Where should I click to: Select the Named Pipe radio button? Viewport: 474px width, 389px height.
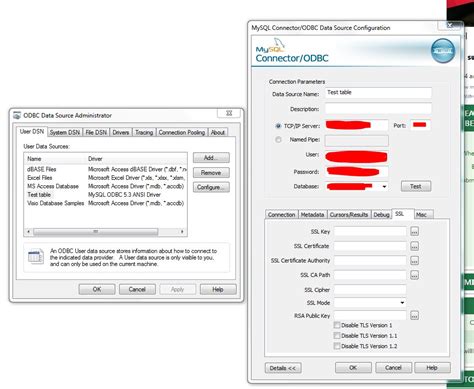point(278,140)
